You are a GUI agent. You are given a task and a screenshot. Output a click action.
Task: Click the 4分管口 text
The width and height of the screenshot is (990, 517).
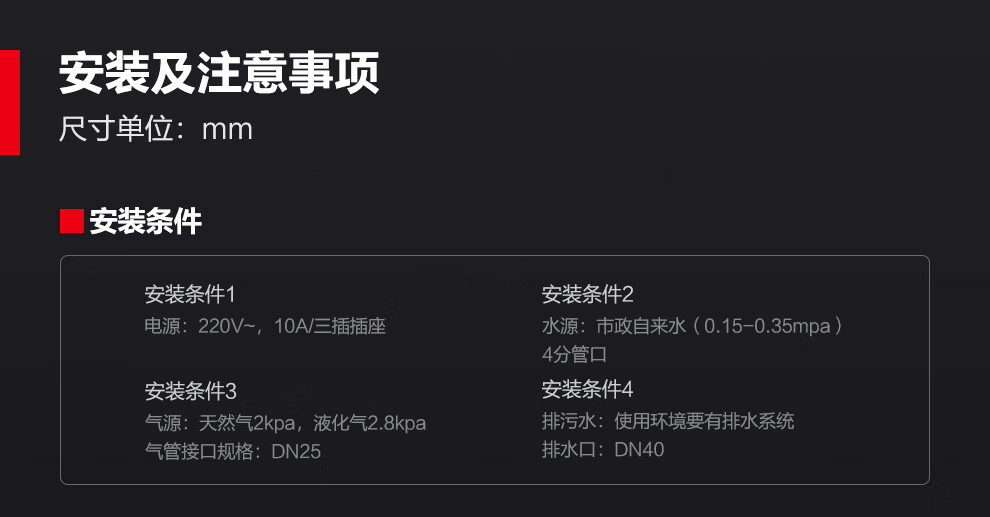(574, 354)
